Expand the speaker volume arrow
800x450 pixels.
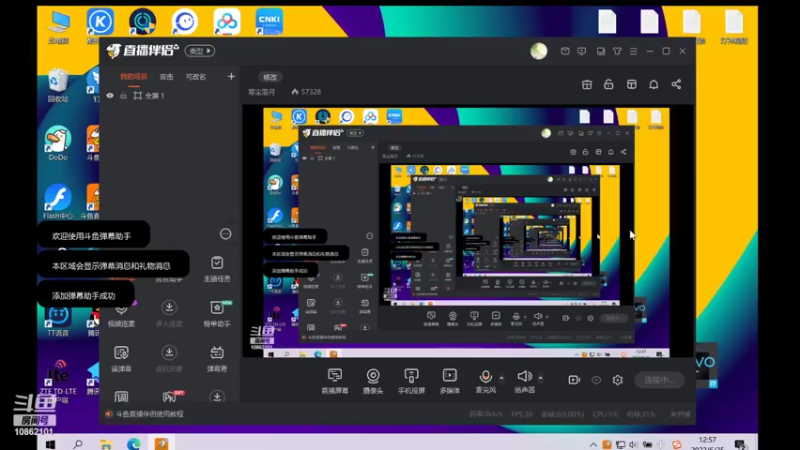coord(540,378)
